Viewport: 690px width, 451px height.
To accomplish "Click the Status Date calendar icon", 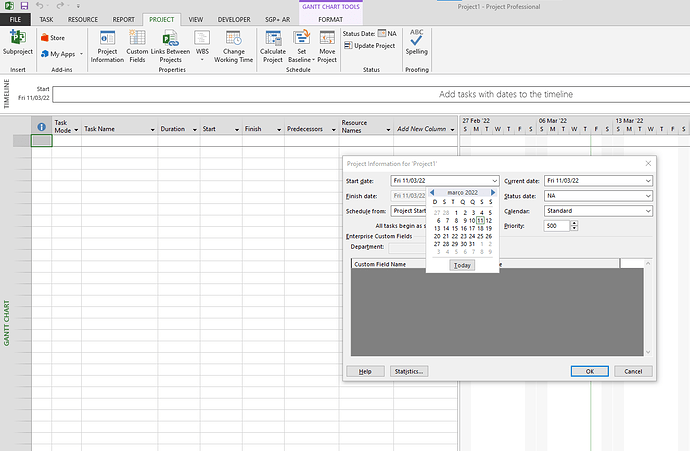I will coord(382,33).
